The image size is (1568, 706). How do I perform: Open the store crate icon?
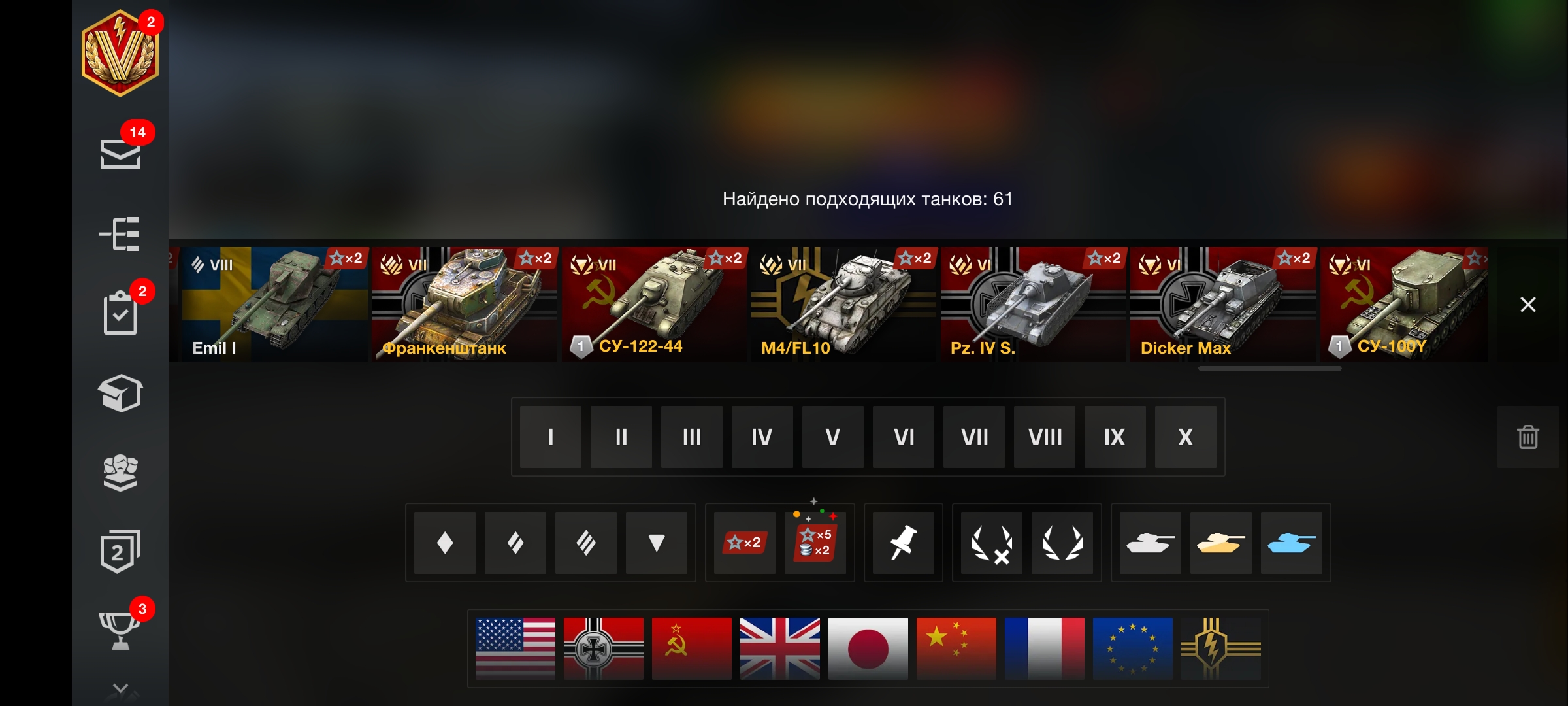(x=120, y=393)
